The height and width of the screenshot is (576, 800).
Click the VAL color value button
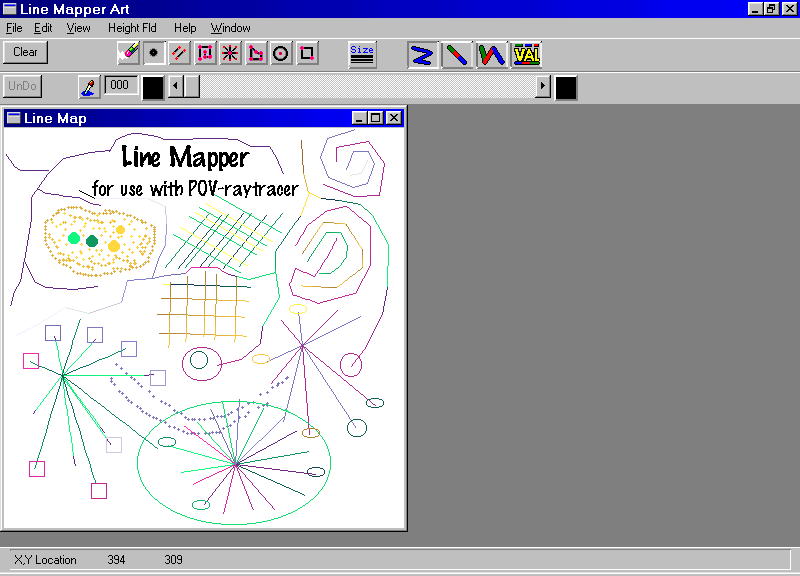click(x=527, y=55)
